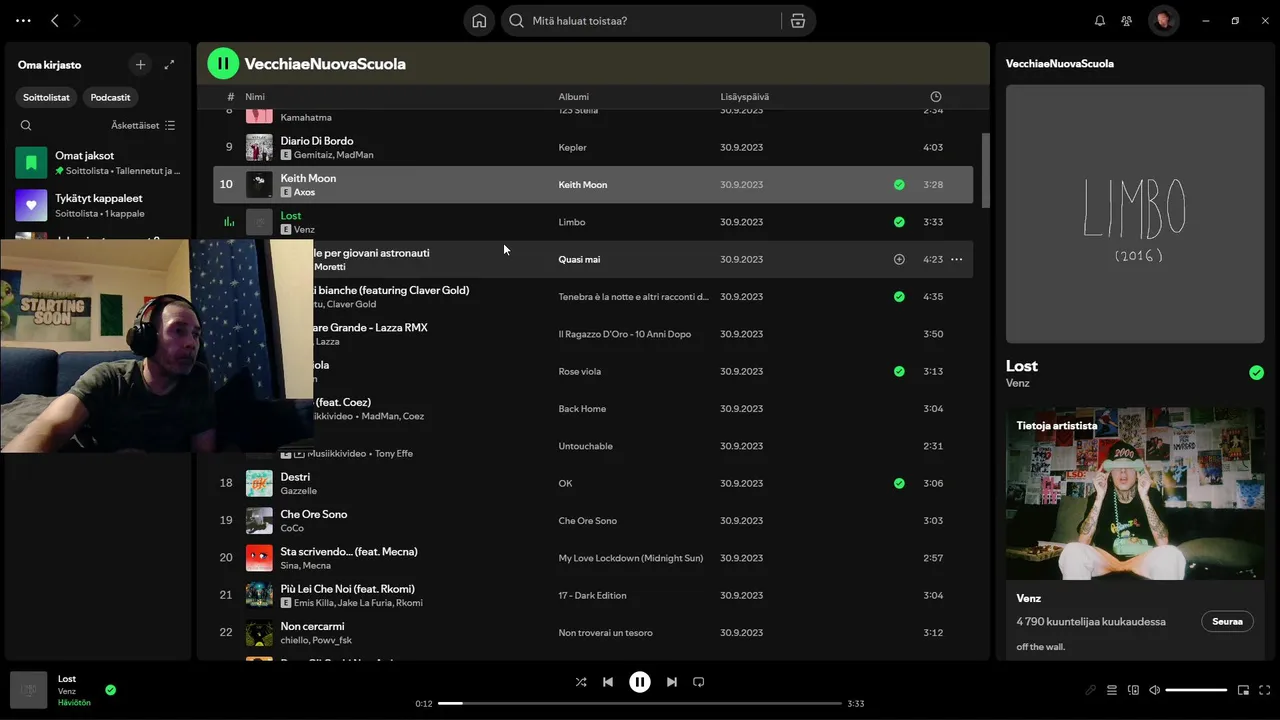
Task: Toggle the green saved checkmark for Keith Moon
Action: coord(899,185)
